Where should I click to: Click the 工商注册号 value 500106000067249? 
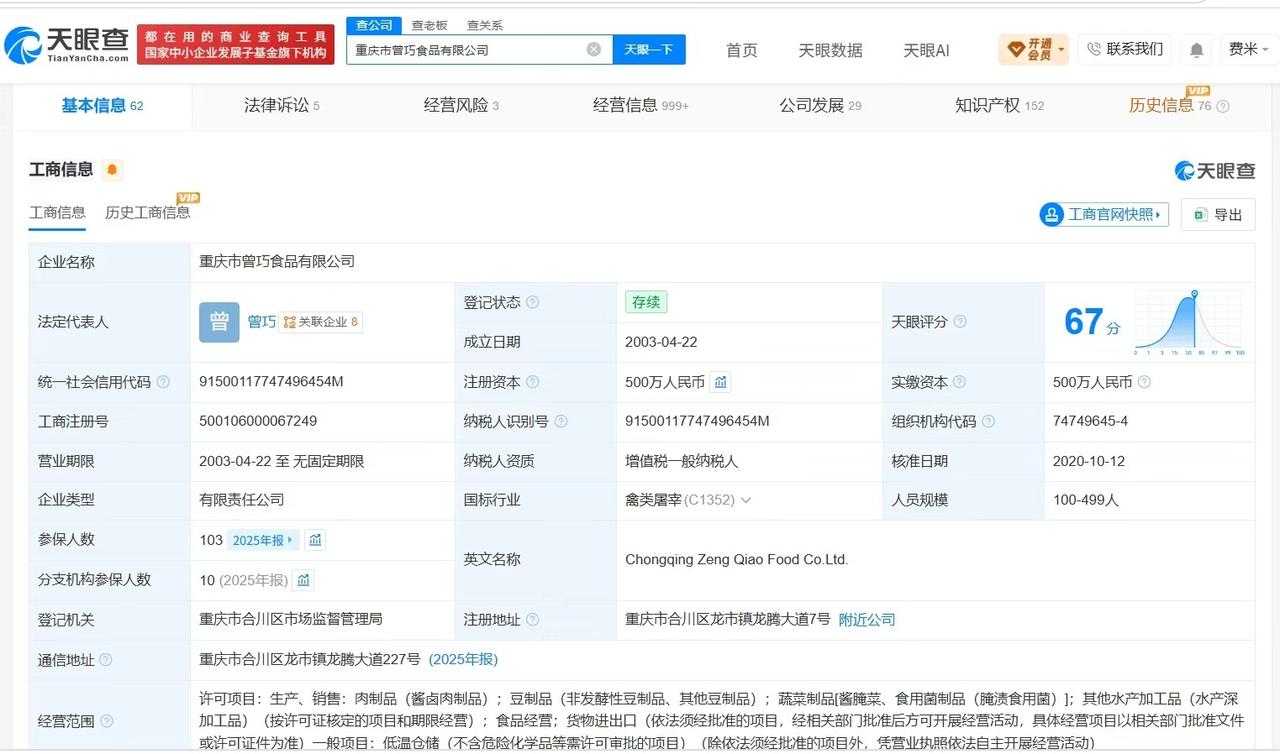tap(258, 422)
